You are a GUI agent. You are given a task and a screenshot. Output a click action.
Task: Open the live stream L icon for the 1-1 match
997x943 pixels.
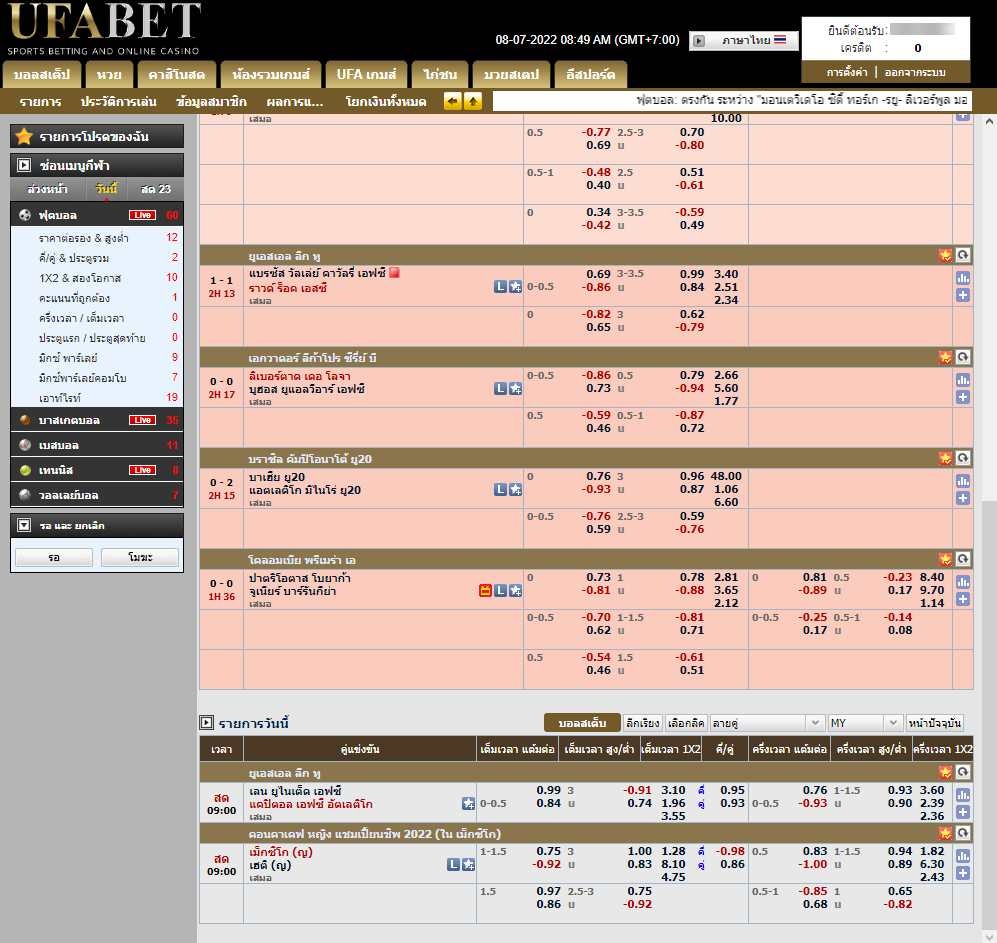(500, 287)
